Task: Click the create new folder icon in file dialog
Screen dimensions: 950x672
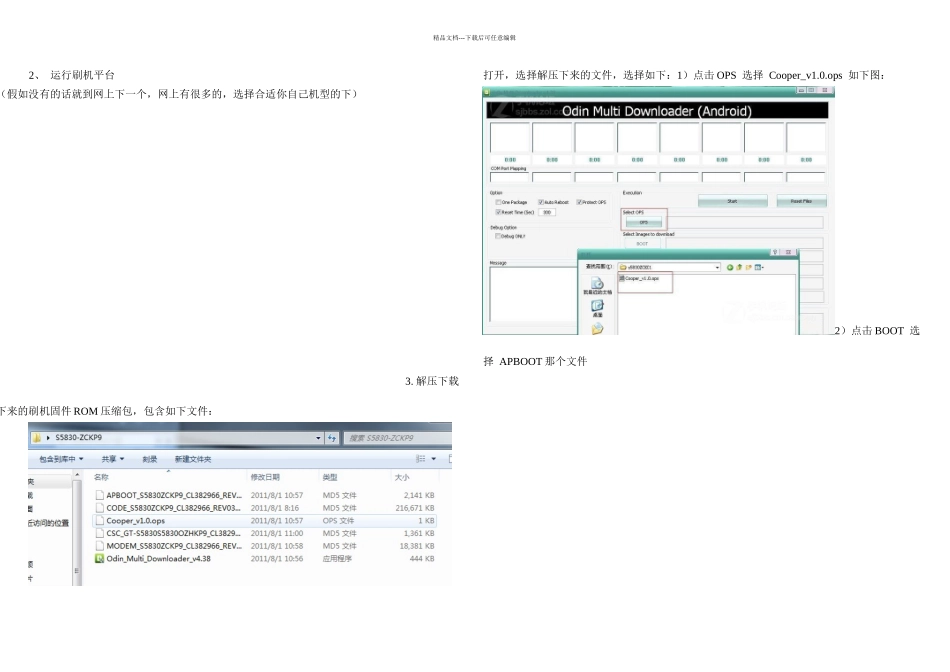Action: pyautogui.click(x=749, y=267)
